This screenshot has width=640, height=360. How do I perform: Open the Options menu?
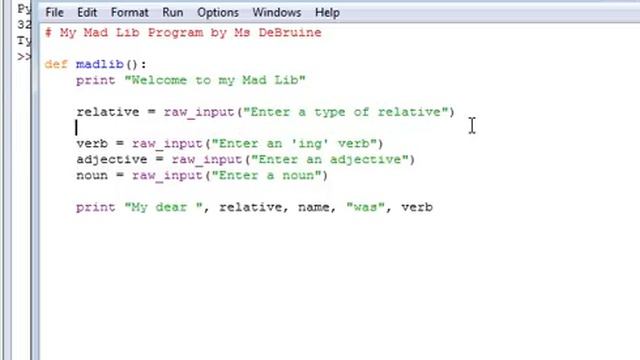click(x=218, y=13)
